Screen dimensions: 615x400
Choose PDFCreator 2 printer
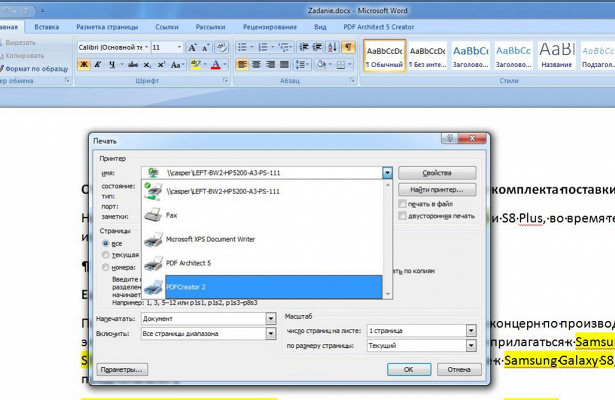[x=262, y=287]
